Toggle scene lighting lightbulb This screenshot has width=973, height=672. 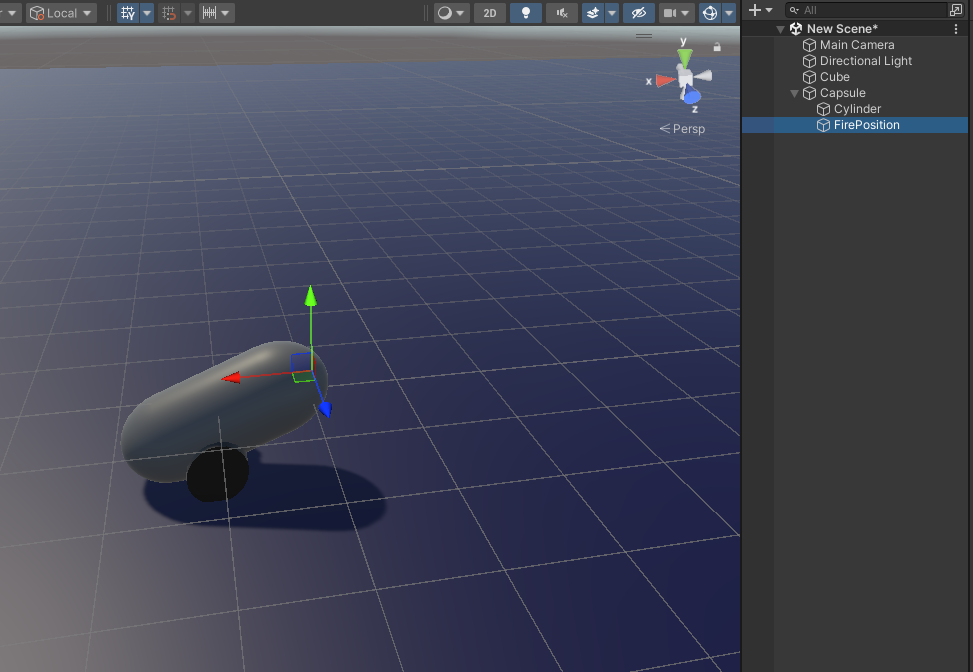point(526,13)
